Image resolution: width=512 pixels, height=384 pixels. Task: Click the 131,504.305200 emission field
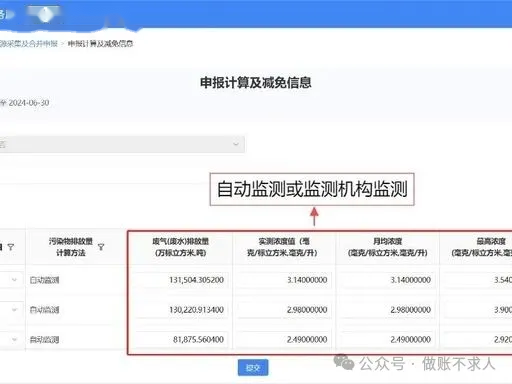click(182, 280)
